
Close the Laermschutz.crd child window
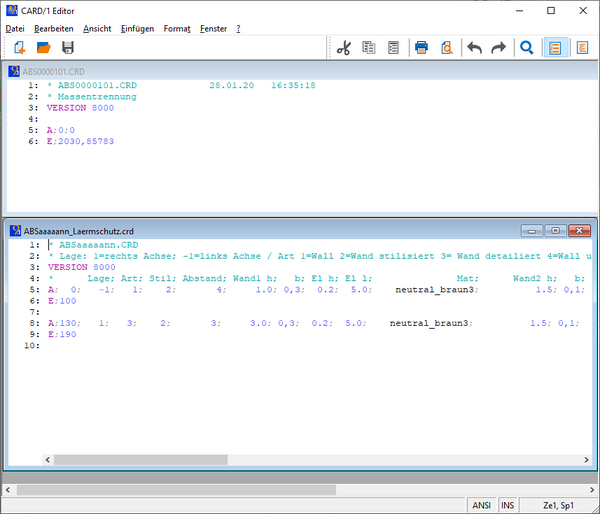pyautogui.click(x=579, y=231)
